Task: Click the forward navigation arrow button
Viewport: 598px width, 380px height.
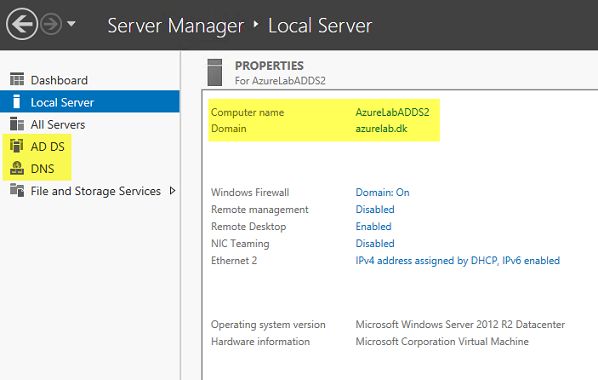Action: [51, 24]
